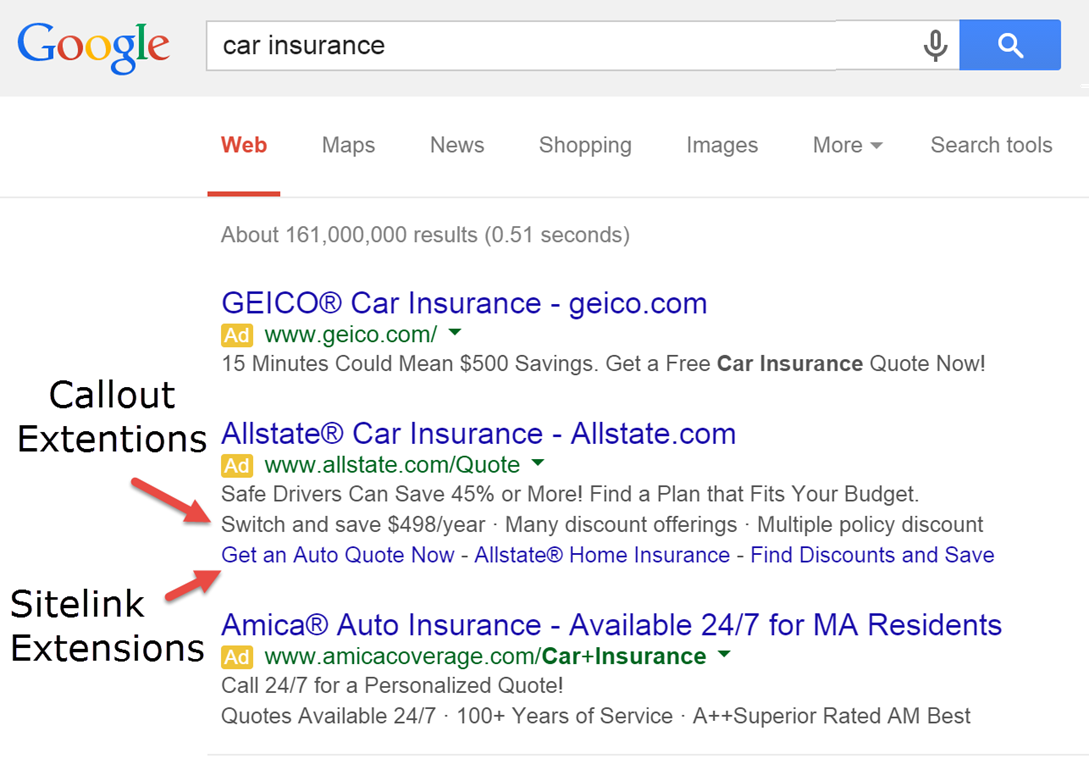Click the Ad badge beside www.amicacoverage.com
The height and width of the screenshot is (781, 1089).
[237, 657]
